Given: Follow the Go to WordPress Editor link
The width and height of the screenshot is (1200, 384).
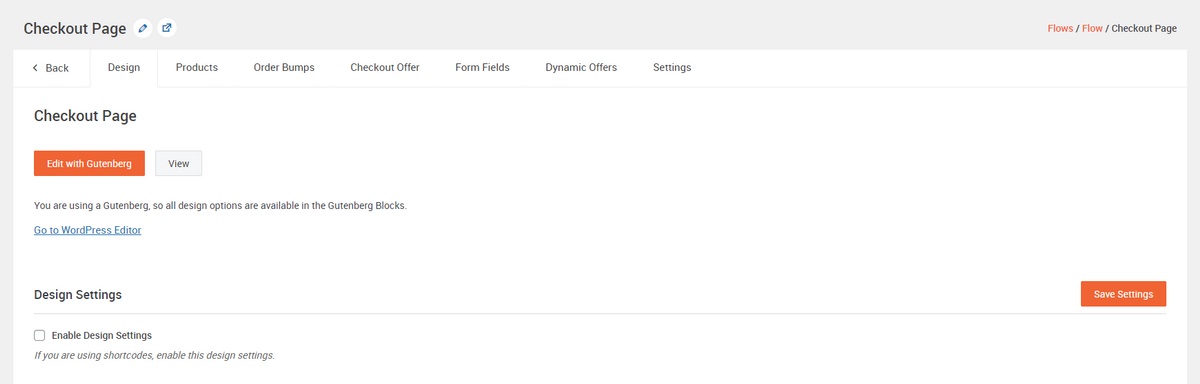Looking at the screenshot, I should [x=88, y=230].
